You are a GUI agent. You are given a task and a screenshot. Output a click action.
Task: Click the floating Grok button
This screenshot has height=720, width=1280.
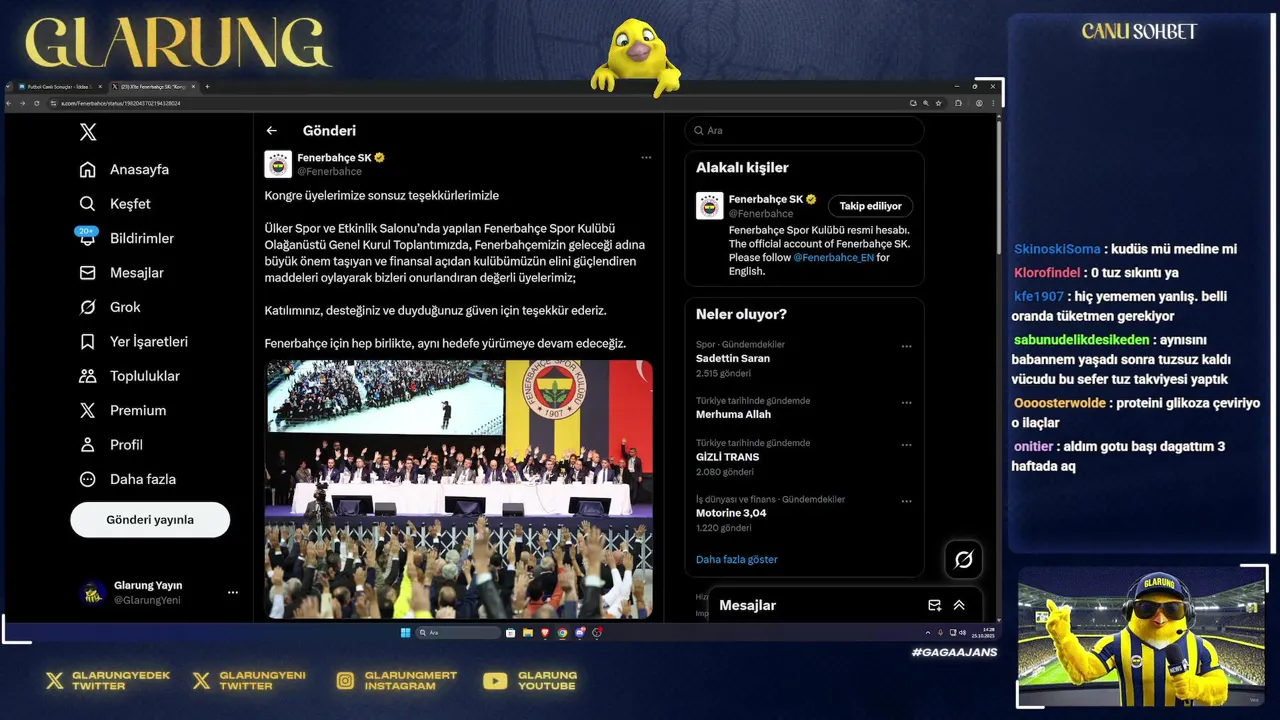[964, 560]
